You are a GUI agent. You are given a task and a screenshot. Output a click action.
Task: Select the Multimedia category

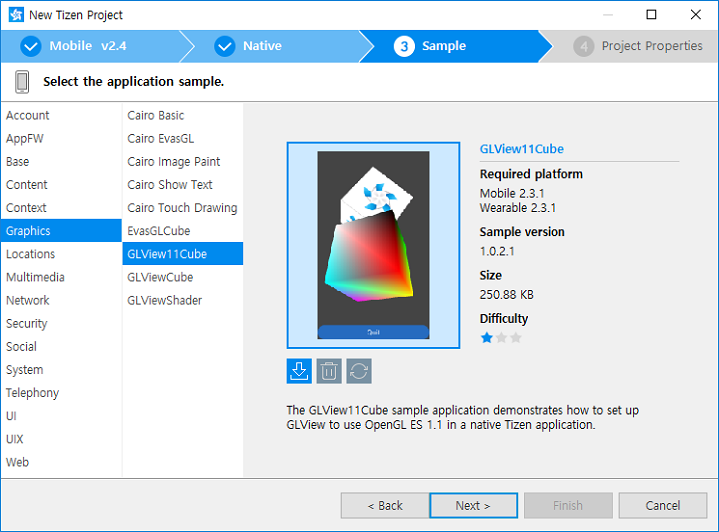click(35, 277)
